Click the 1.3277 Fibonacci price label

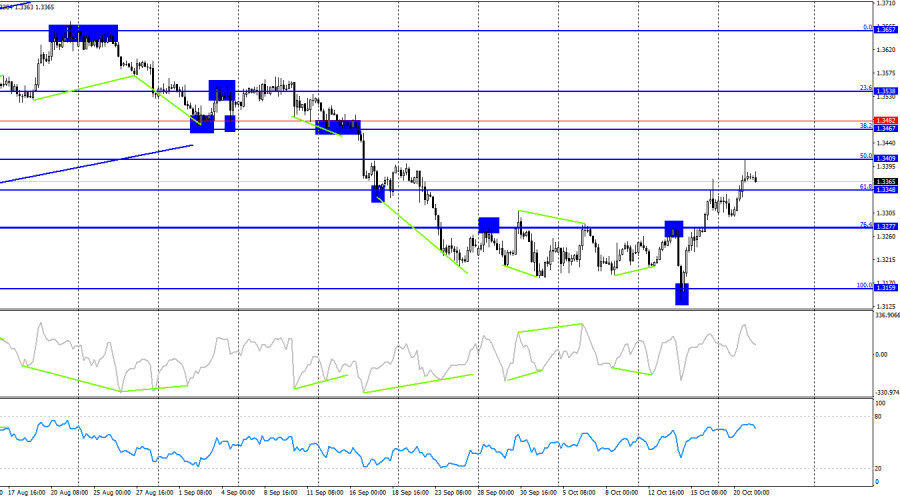coord(885,227)
